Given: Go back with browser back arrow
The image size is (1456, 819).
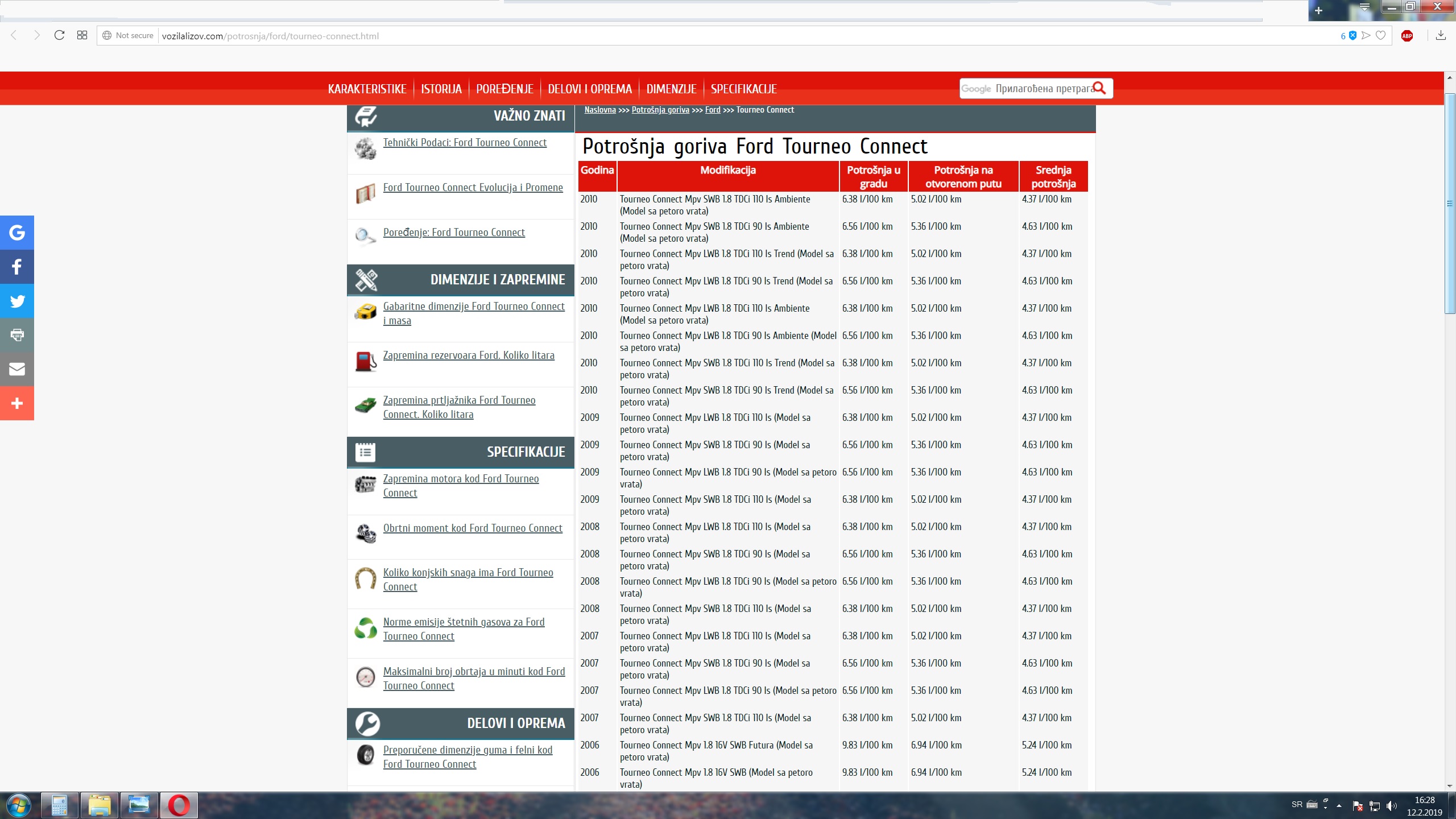Looking at the screenshot, I should [x=14, y=35].
